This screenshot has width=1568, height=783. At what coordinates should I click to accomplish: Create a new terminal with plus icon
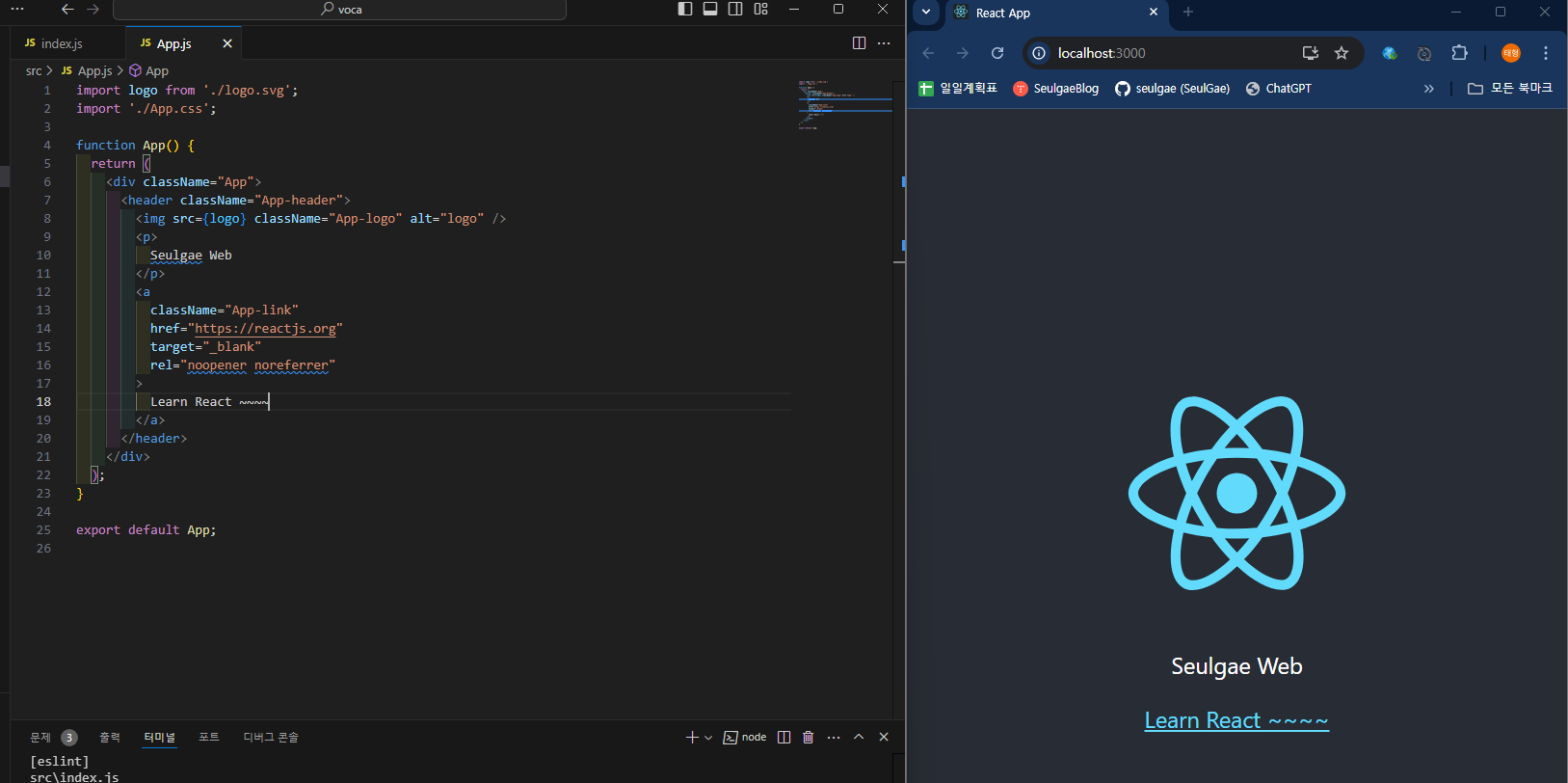pos(691,738)
